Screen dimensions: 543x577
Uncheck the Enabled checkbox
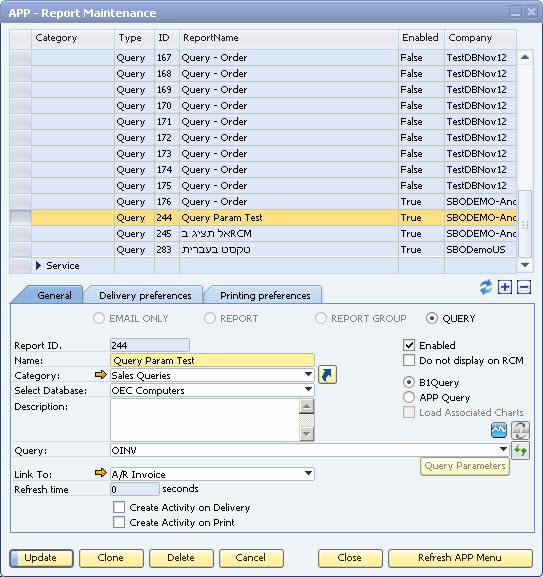(x=409, y=345)
